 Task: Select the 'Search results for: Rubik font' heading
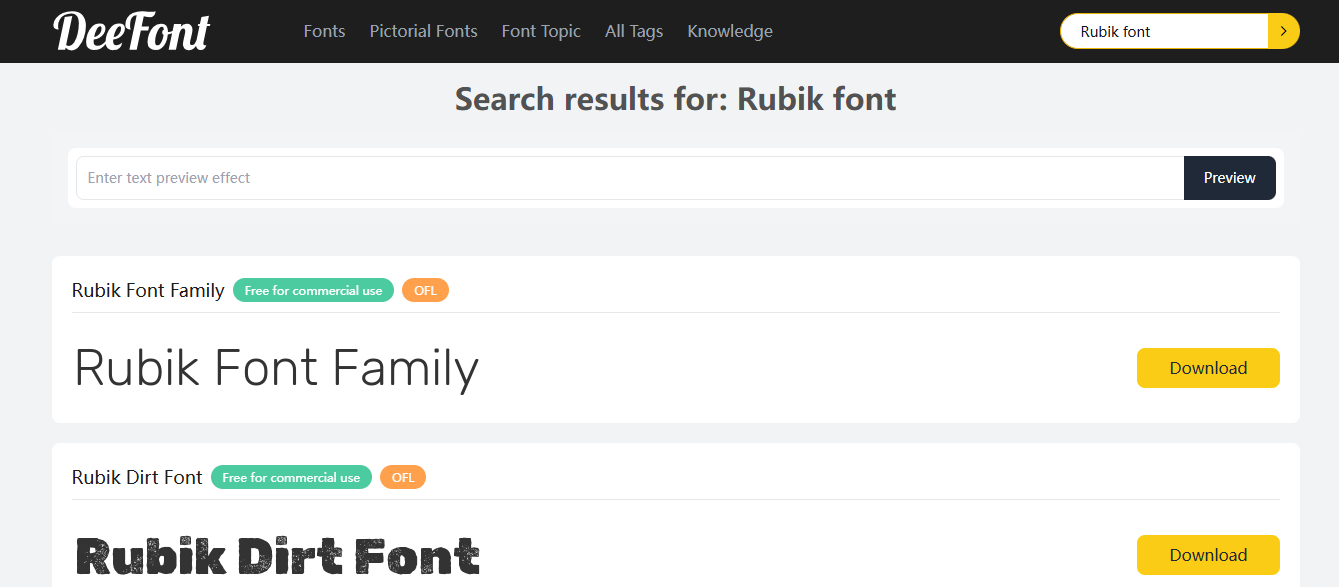point(676,99)
